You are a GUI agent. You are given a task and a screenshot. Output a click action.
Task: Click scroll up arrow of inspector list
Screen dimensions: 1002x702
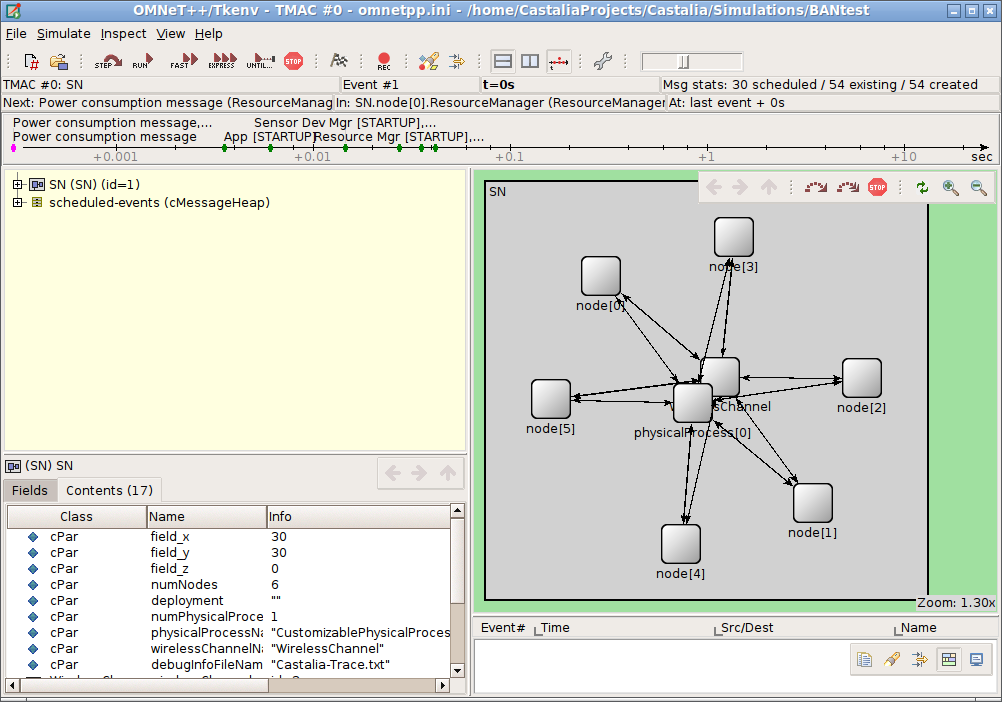pyautogui.click(x=457, y=510)
